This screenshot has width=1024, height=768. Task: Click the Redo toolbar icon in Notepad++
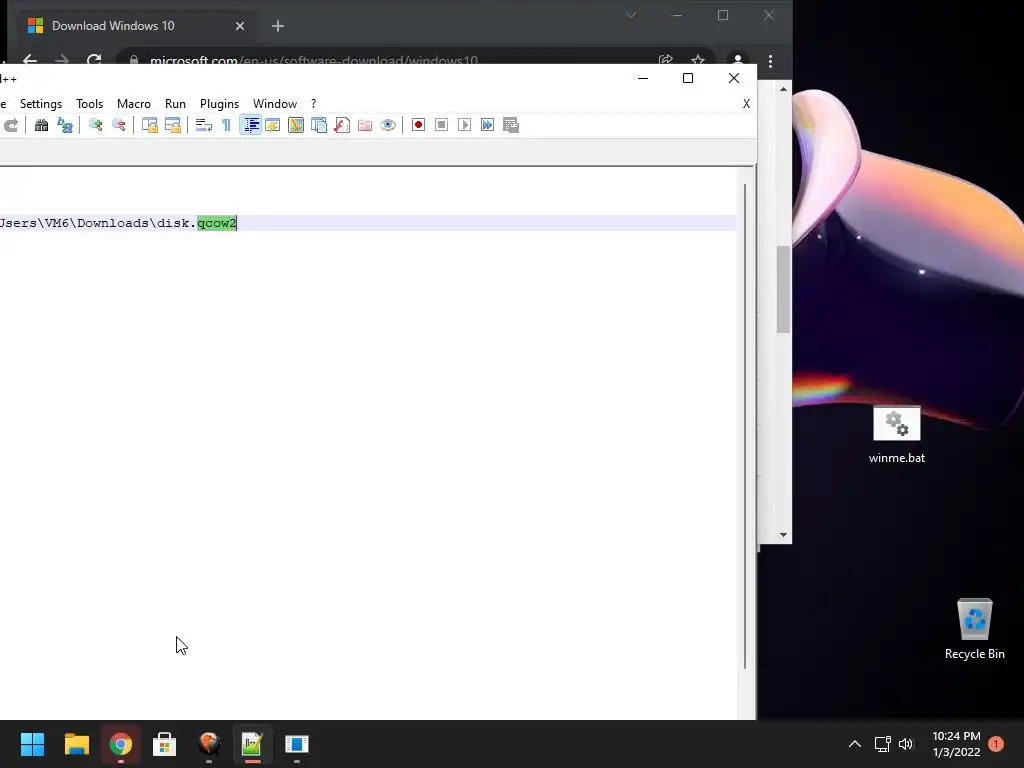point(10,125)
